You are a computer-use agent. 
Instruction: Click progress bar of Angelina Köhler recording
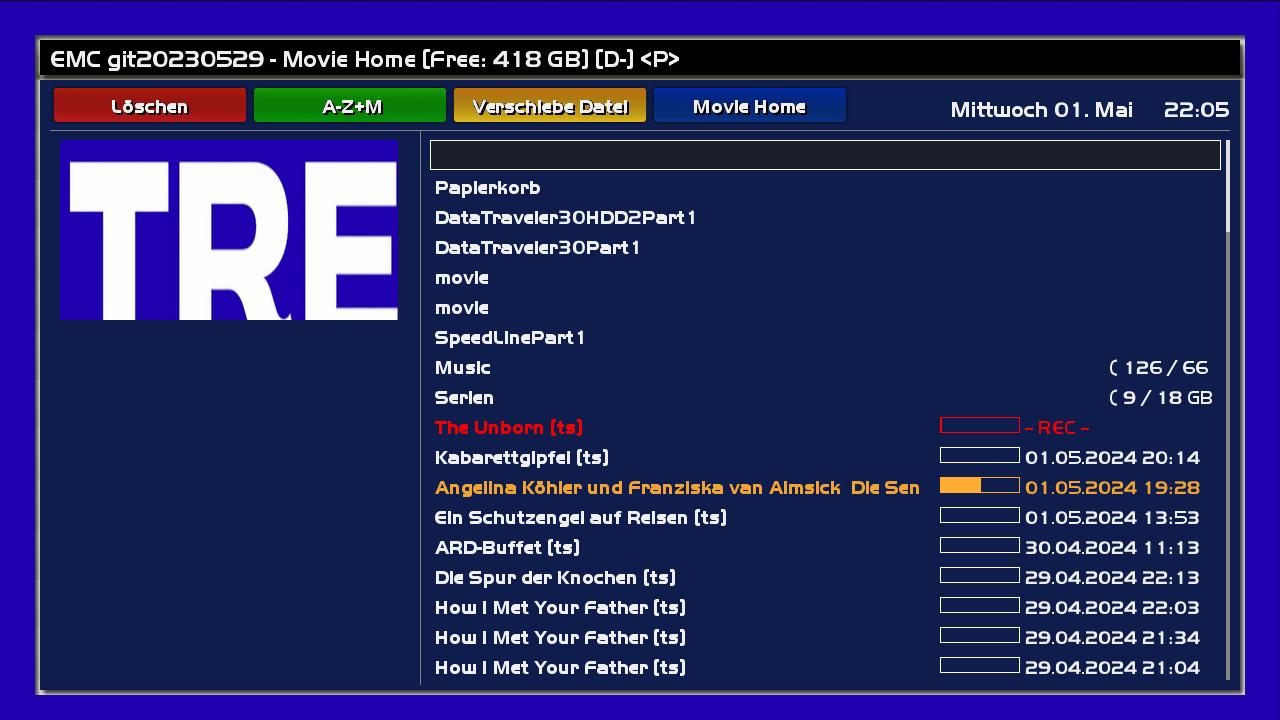(x=979, y=486)
